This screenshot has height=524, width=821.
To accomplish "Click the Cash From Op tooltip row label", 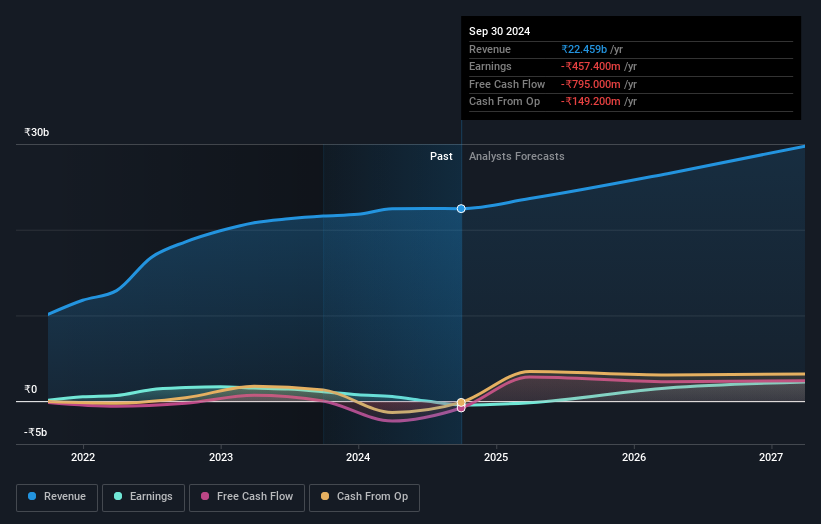I will click(x=504, y=102).
